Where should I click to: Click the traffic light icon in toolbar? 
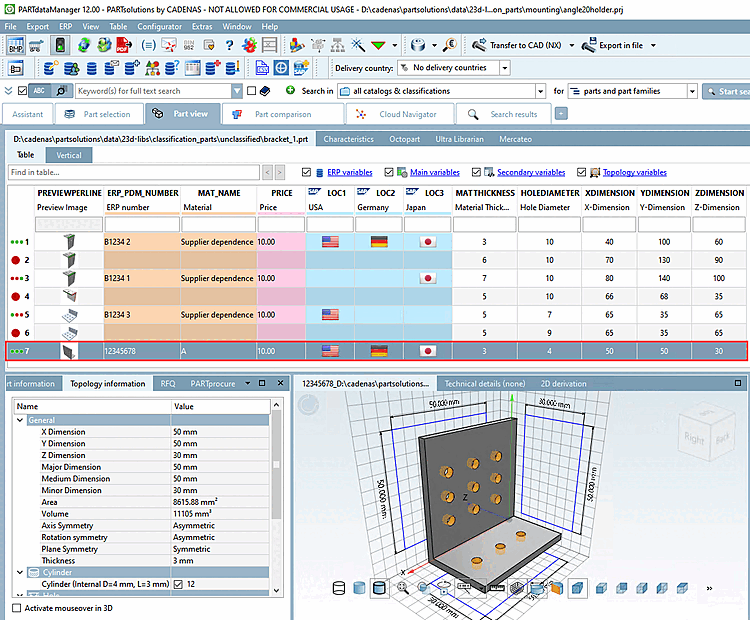(x=60, y=45)
